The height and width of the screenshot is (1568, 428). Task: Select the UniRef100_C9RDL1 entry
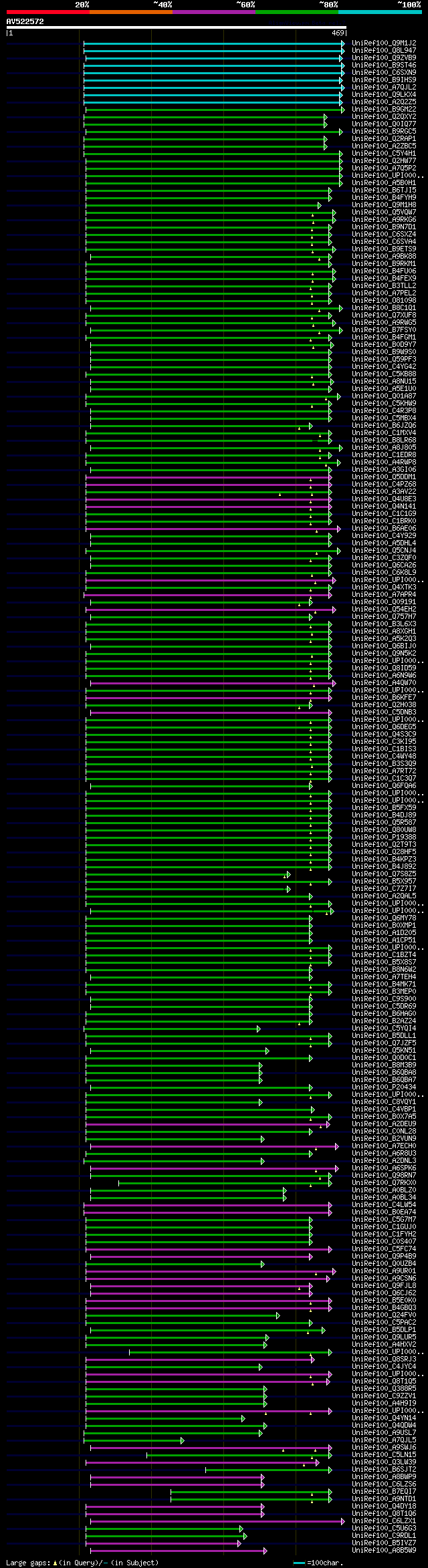(x=384, y=1535)
